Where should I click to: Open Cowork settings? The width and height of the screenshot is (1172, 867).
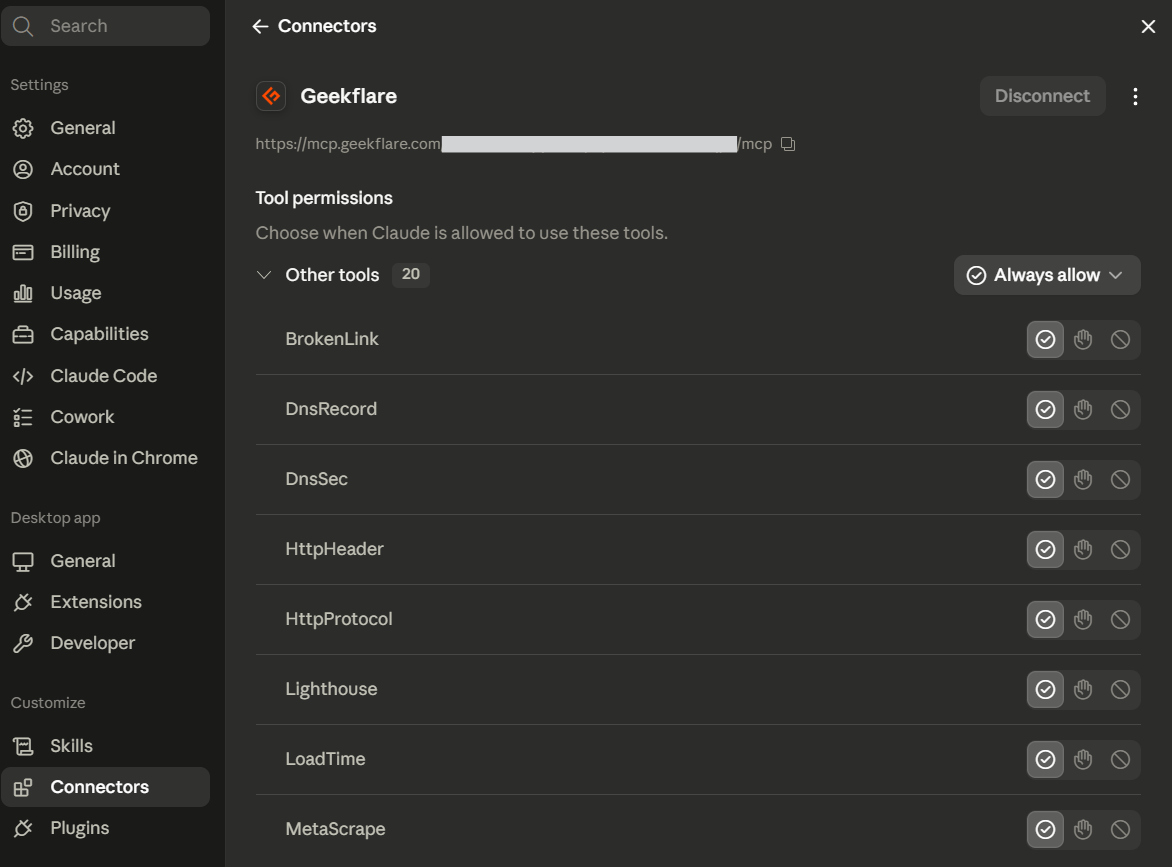click(x=105, y=417)
